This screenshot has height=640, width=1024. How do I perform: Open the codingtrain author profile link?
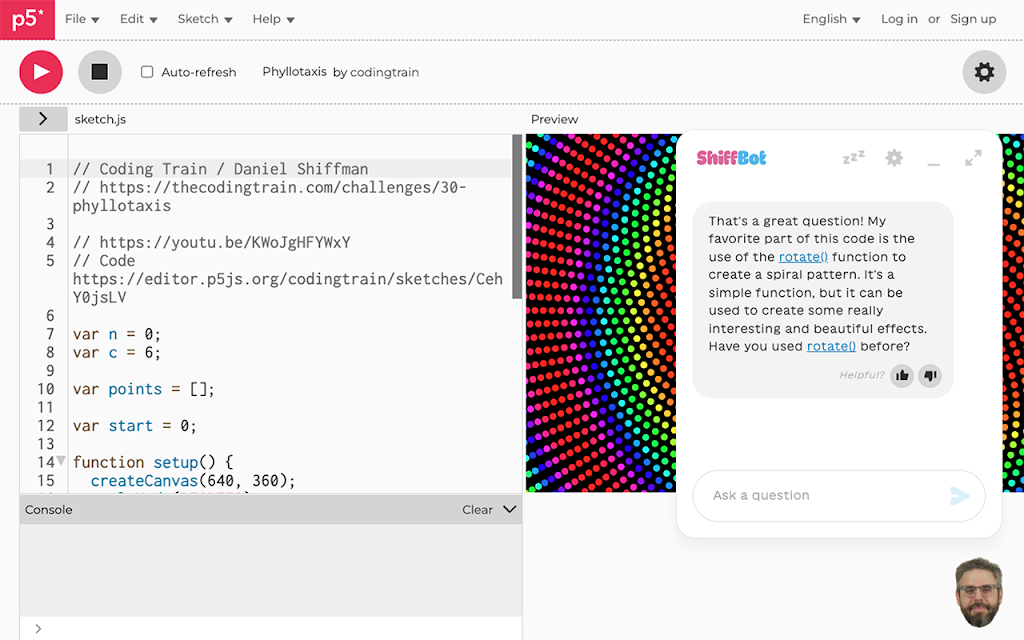(x=385, y=72)
